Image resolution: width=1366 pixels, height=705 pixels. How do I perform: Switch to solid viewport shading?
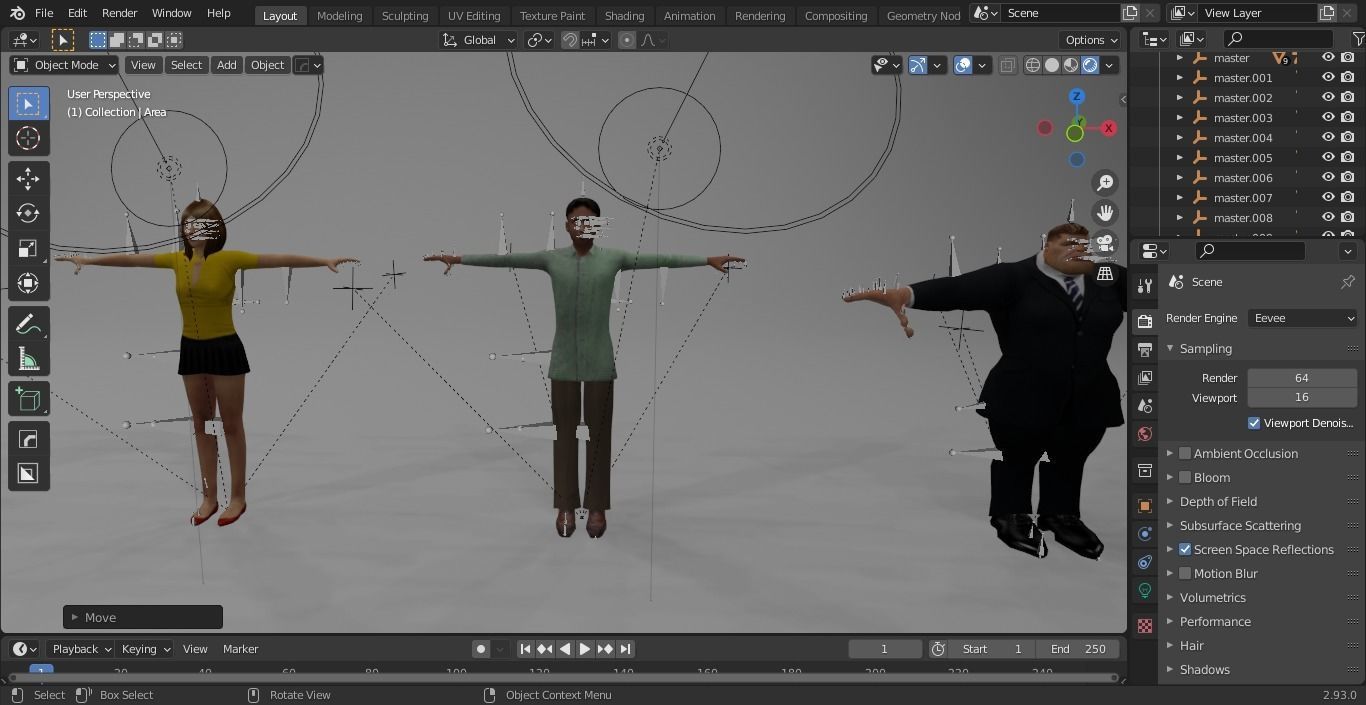click(1052, 65)
